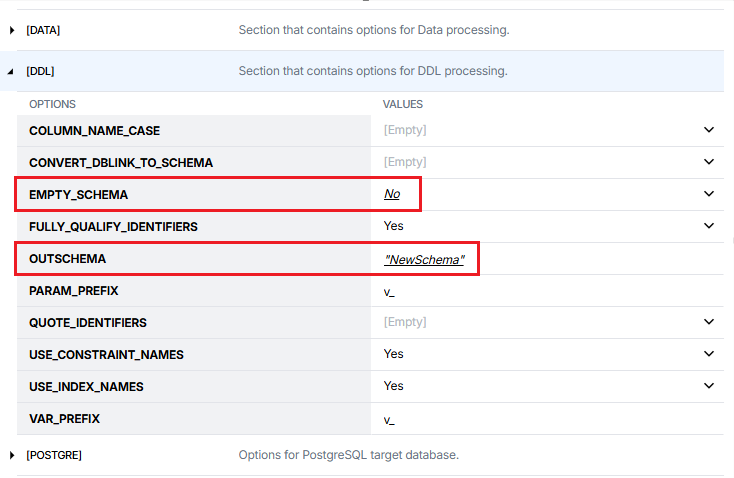
Task: Click the OUTSCHEMA option name
Action: 67,259
